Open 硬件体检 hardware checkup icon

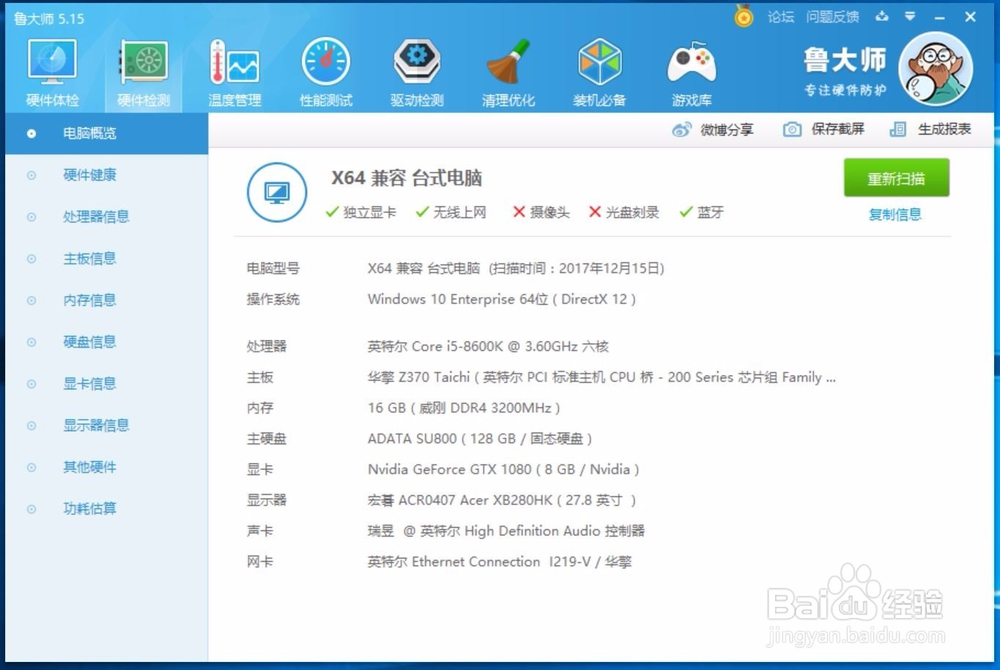(52, 72)
